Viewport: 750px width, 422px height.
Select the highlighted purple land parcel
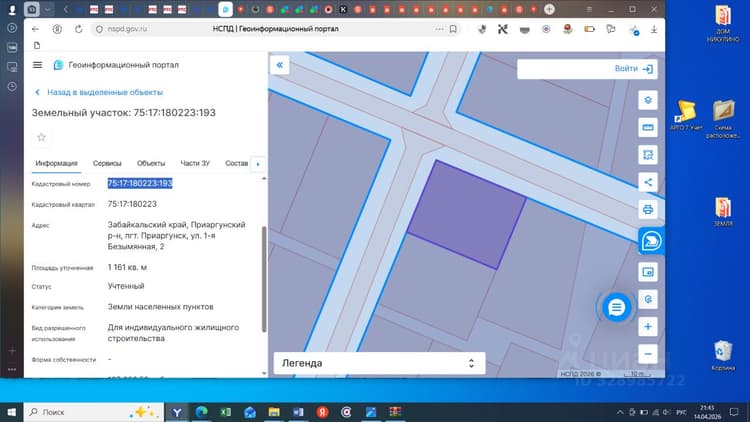[x=466, y=214]
